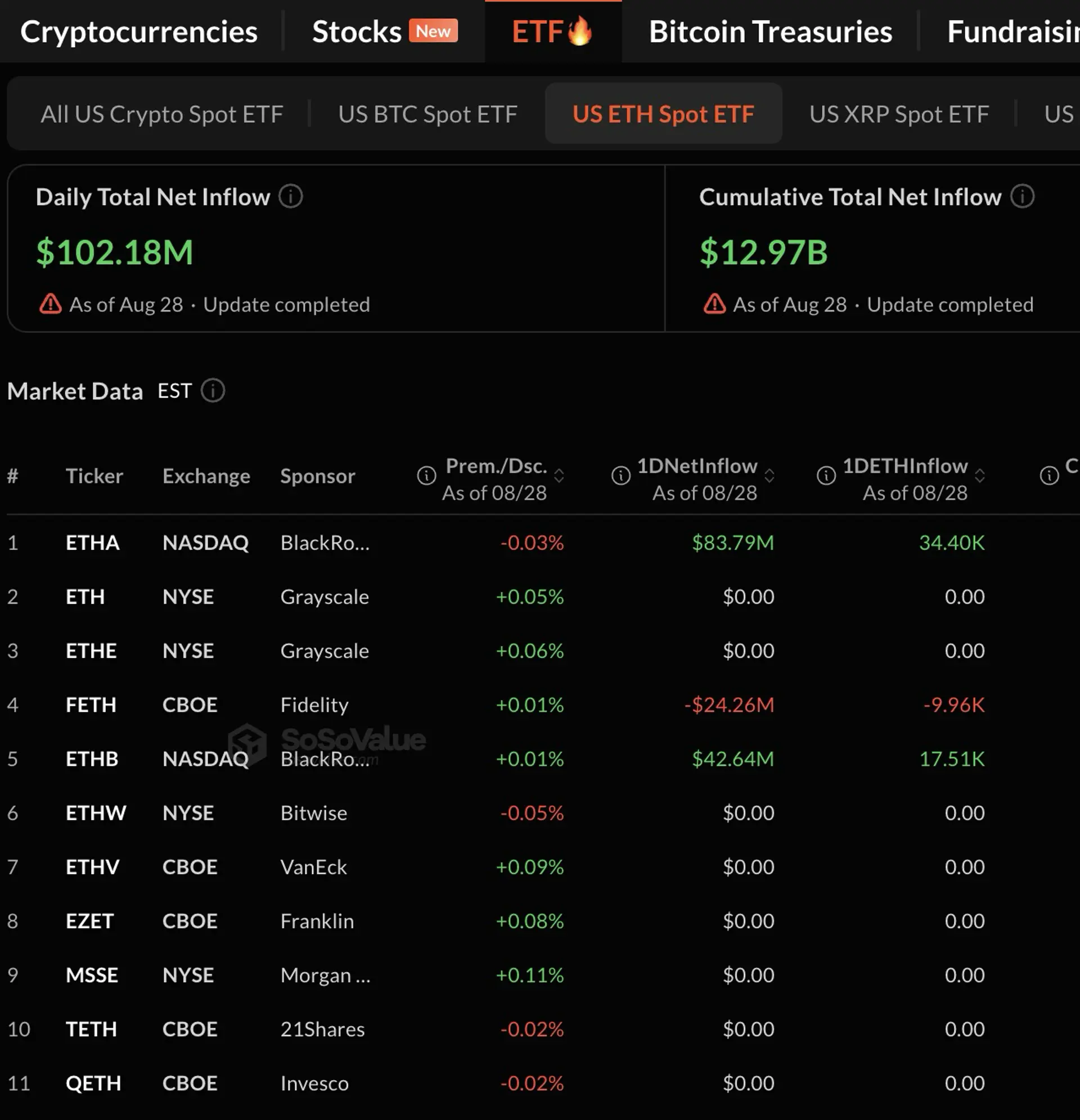This screenshot has width=1080, height=1120.
Task: Sort by 1DETHInflow using its sort arrows
Action: pyautogui.click(x=979, y=476)
